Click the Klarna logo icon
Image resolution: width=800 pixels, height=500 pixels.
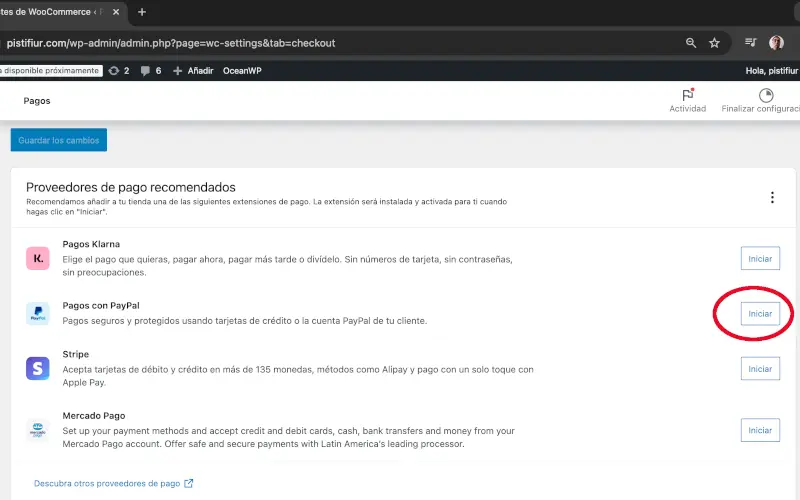click(38, 258)
